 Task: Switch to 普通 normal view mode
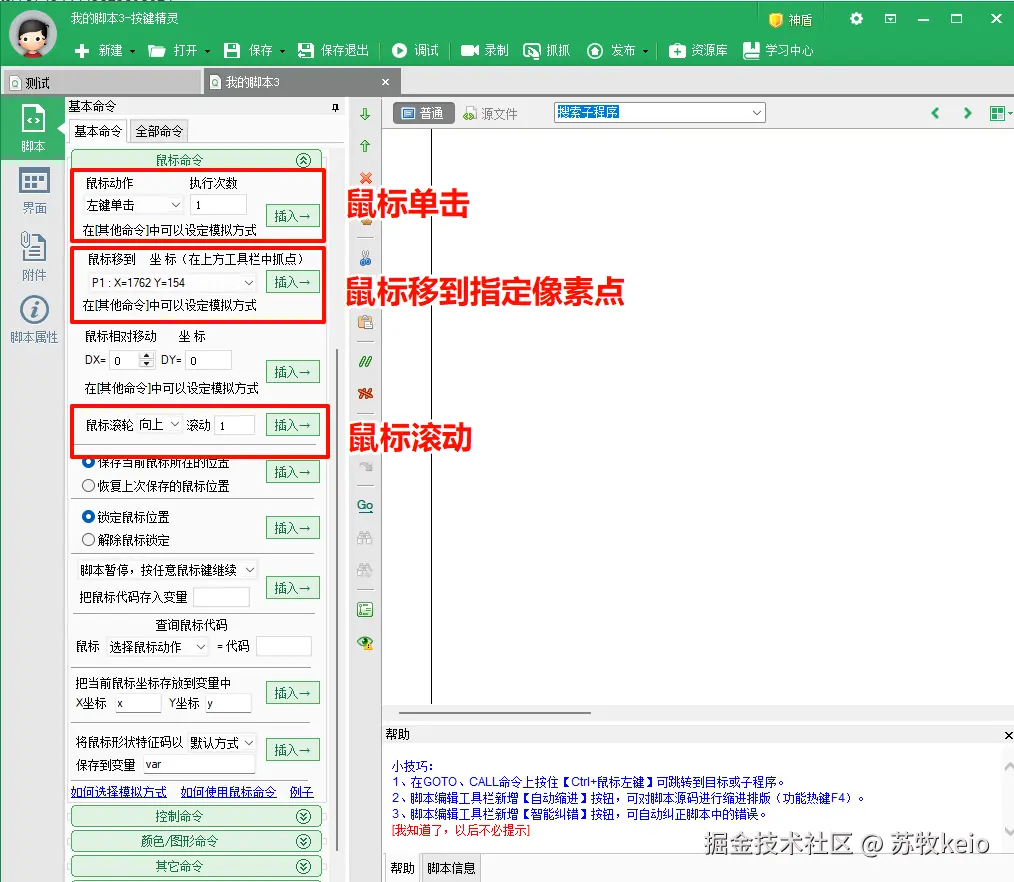pos(424,114)
